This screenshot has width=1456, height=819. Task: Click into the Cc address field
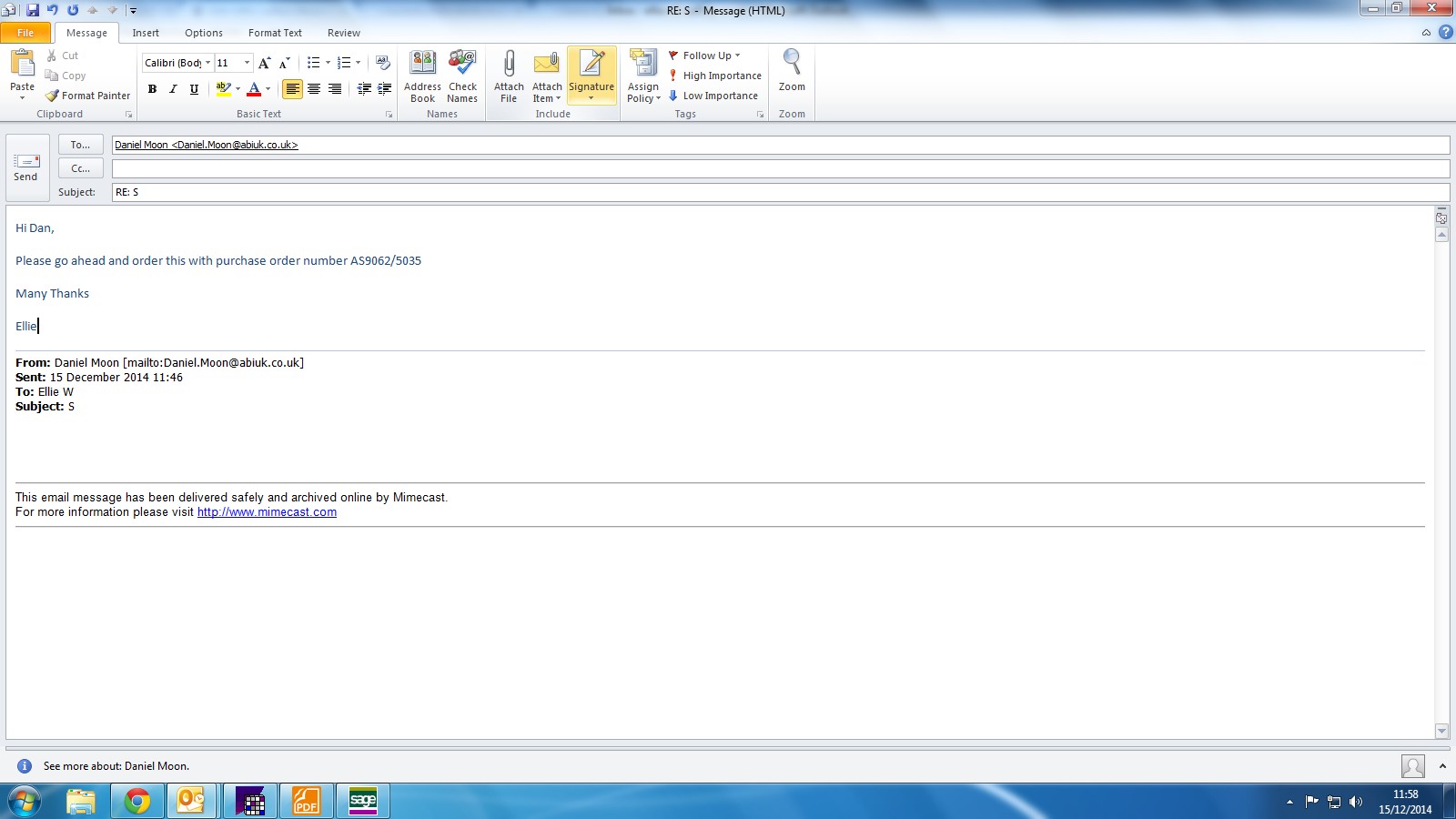[781, 168]
